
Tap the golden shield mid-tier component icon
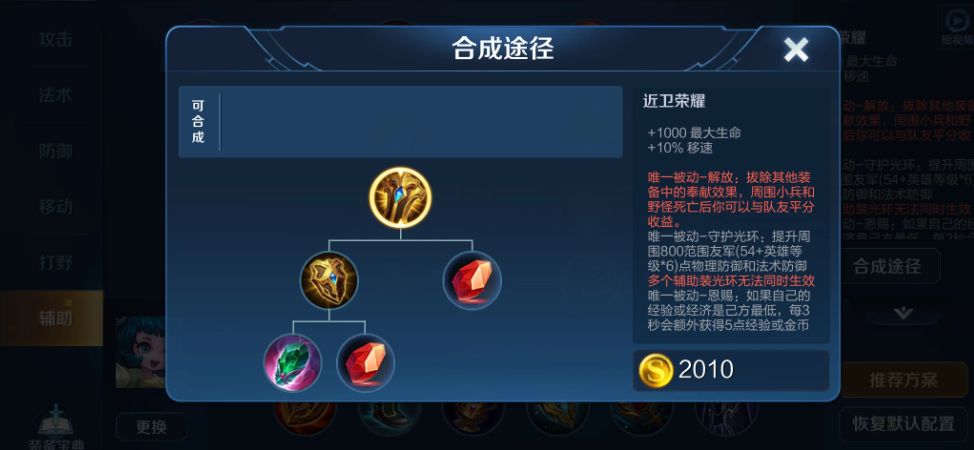(329, 281)
